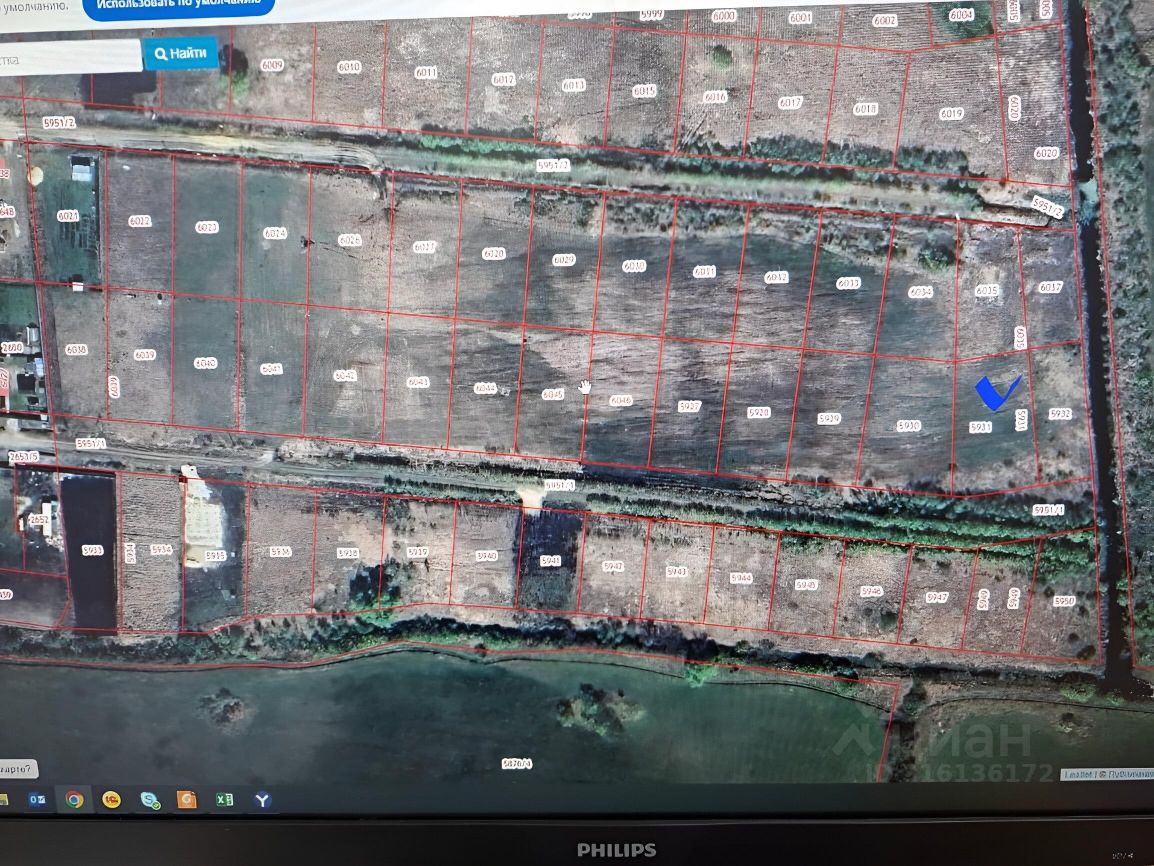Select parcel label 5947 on map
This screenshot has width=1154, height=866.
click(937, 597)
